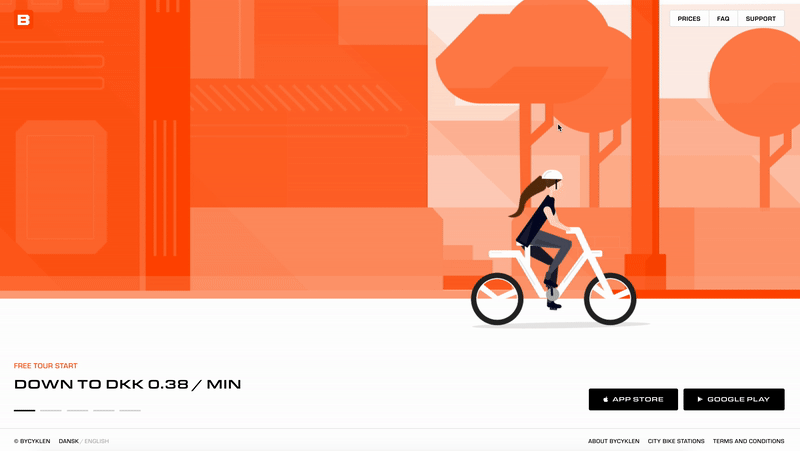Click the Bycyklen B logo icon
The height and width of the screenshot is (451, 800).
coord(23,20)
